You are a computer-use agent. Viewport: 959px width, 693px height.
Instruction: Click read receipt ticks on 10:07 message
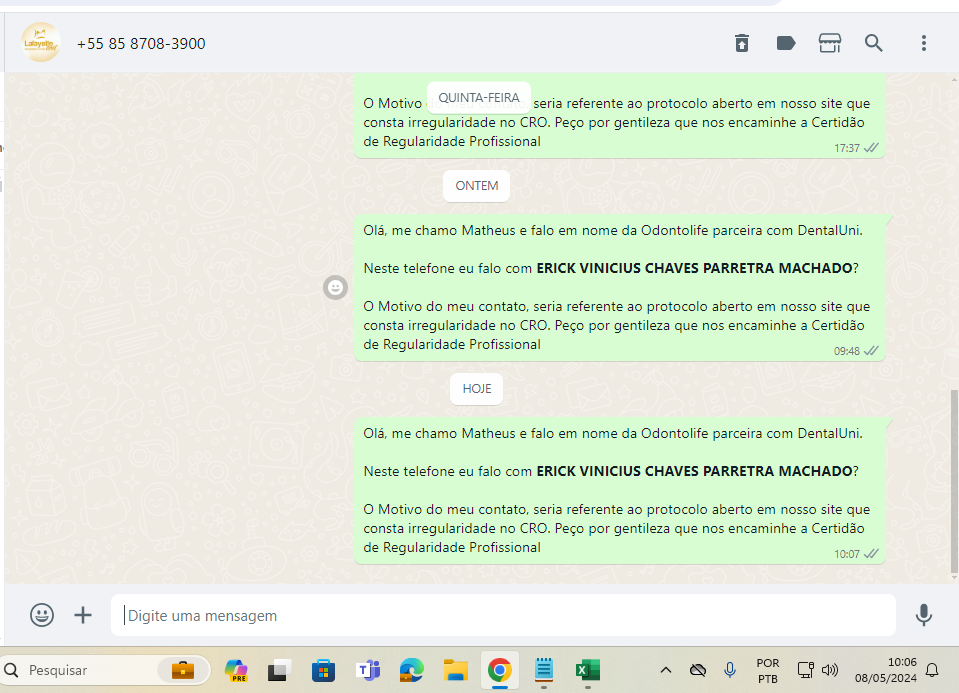871,554
